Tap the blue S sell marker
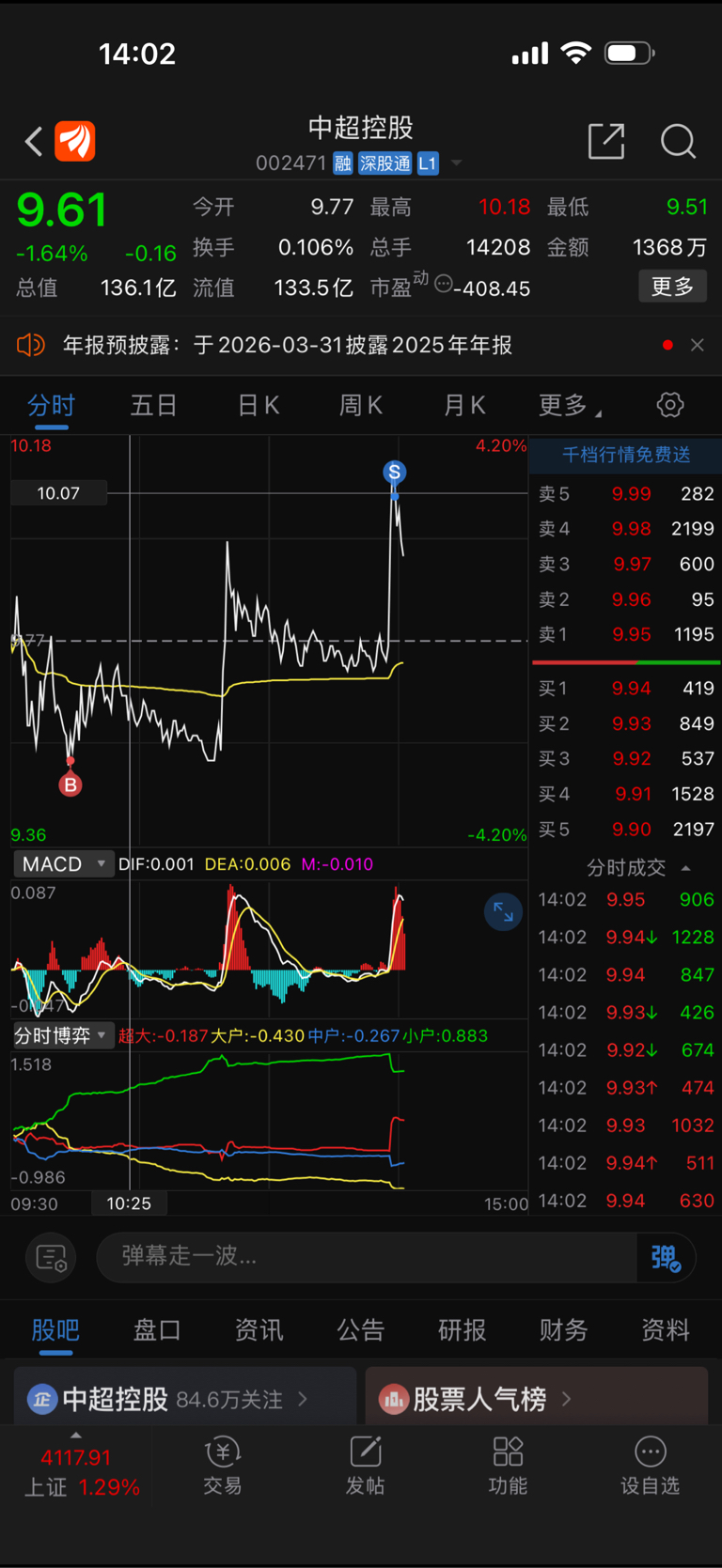Image resolution: width=722 pixels, height=1568 pixels. click(395, 472)
